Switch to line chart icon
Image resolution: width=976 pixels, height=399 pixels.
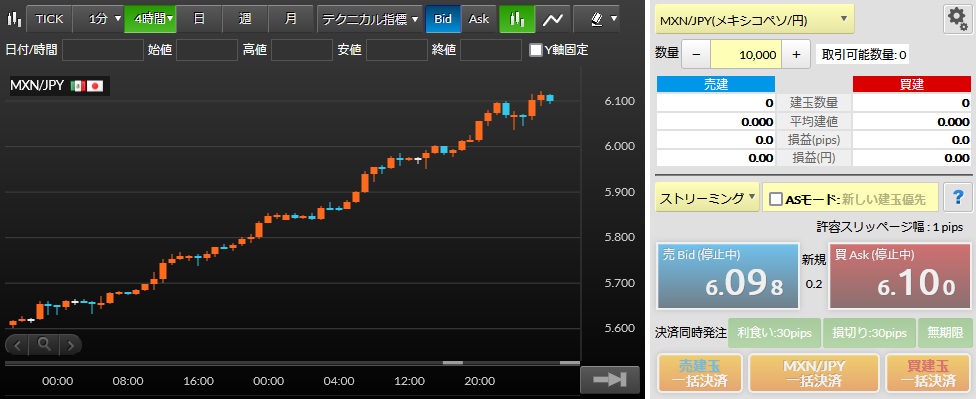click(552, 19)
